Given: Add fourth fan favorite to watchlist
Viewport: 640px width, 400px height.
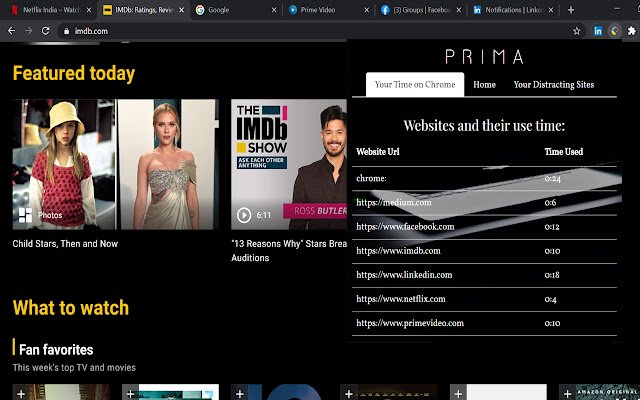Looking at the screenshot, I should pos(349,393).
